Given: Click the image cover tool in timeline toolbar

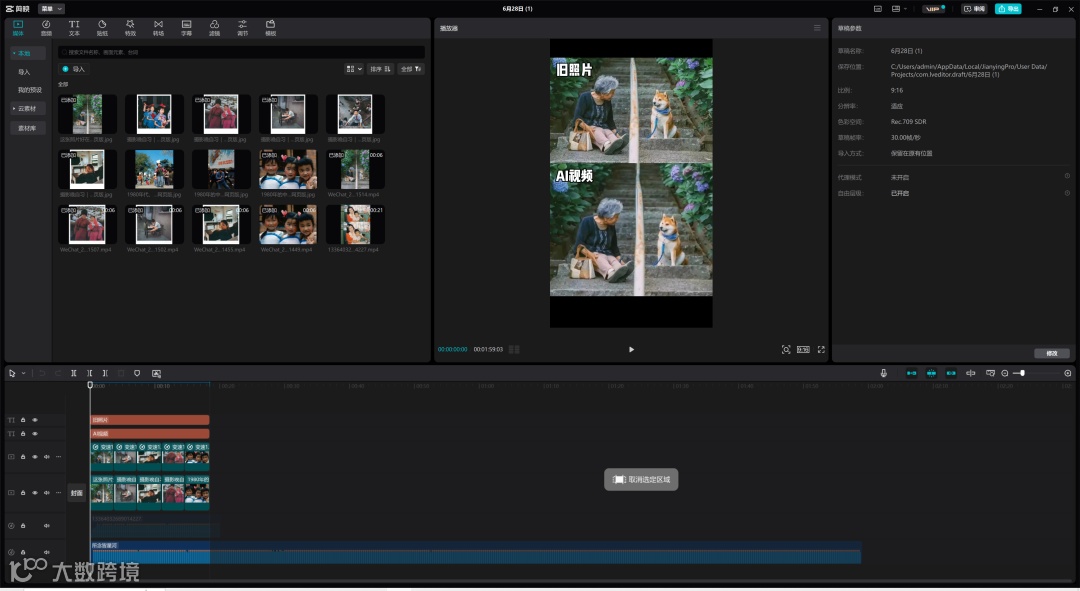Looking at the screenshot, I should point(156,373).
